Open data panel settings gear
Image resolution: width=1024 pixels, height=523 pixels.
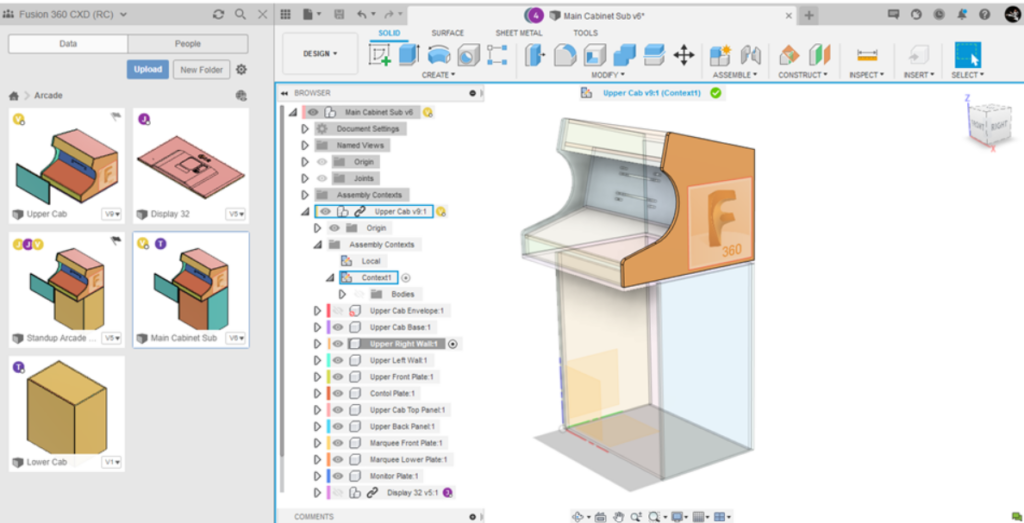[x=241, y=69]
